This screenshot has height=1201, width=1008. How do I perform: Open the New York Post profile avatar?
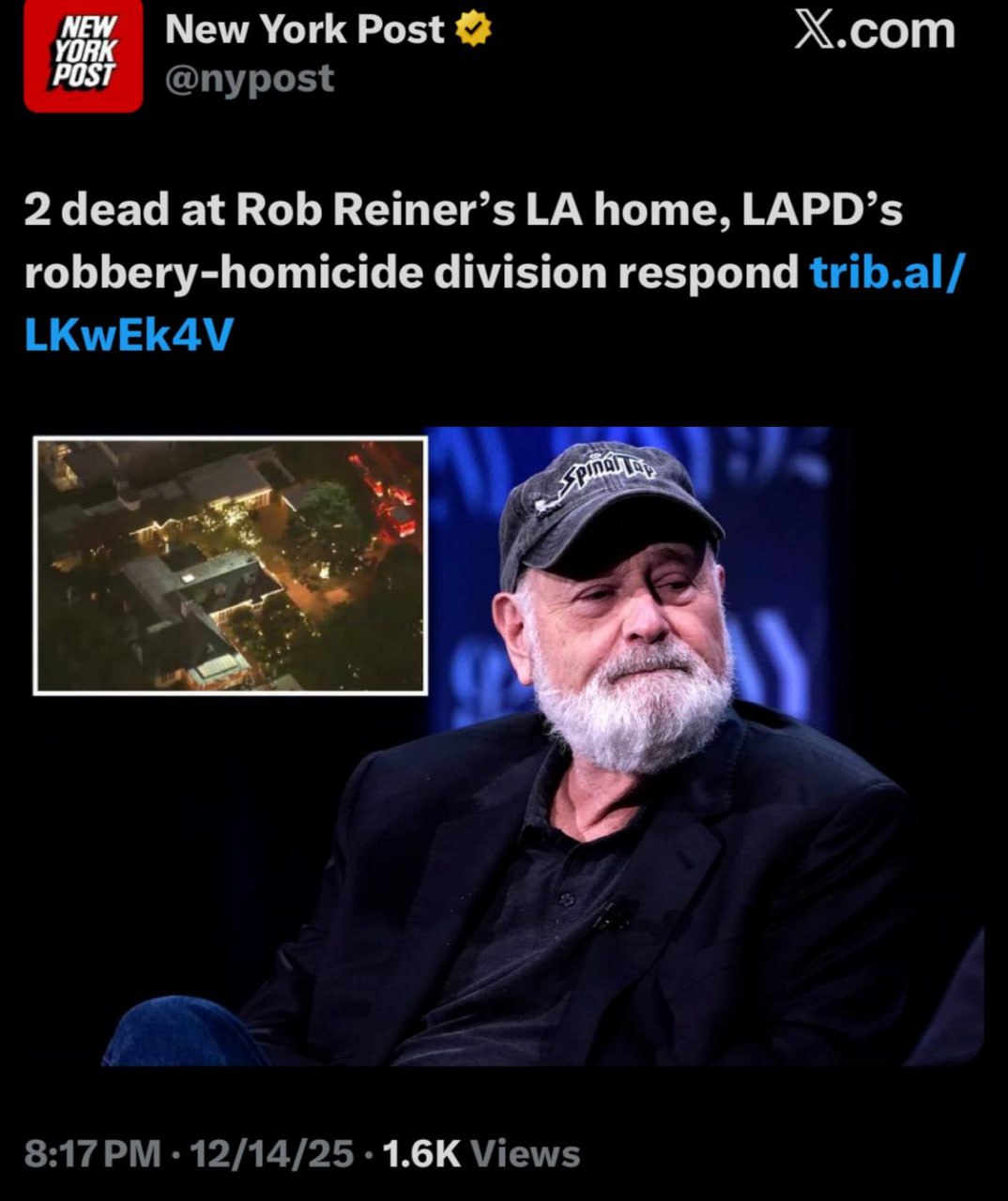(x=83, y=56)
